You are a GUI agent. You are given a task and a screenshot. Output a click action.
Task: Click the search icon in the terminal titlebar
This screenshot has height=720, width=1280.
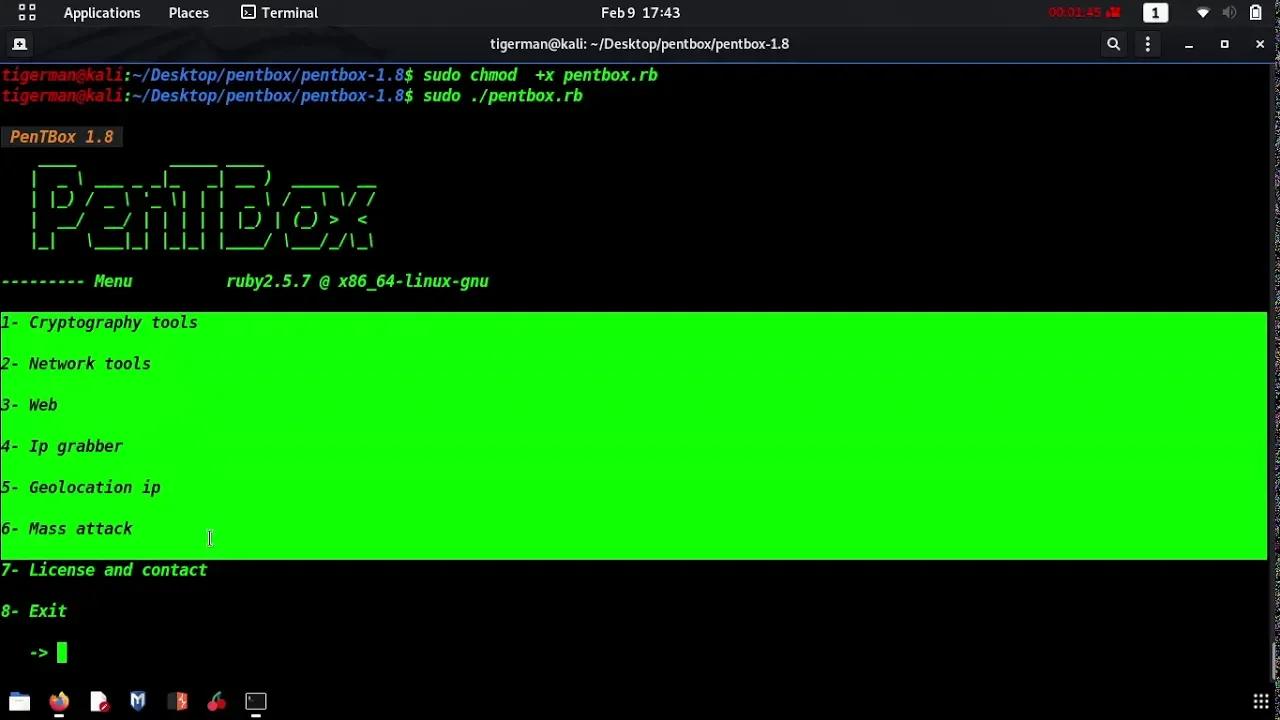(1113, 44)
